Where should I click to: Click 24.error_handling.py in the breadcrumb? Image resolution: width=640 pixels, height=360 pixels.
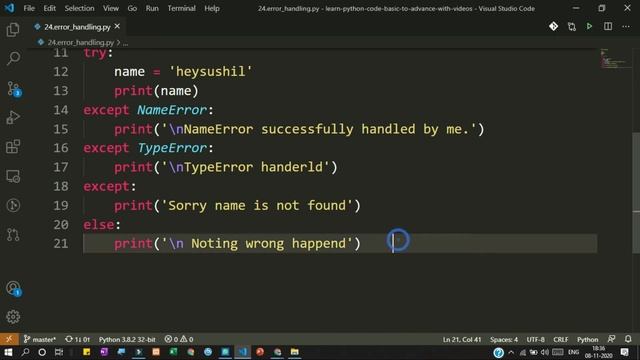pyautogui.click(x=80, y=42)
